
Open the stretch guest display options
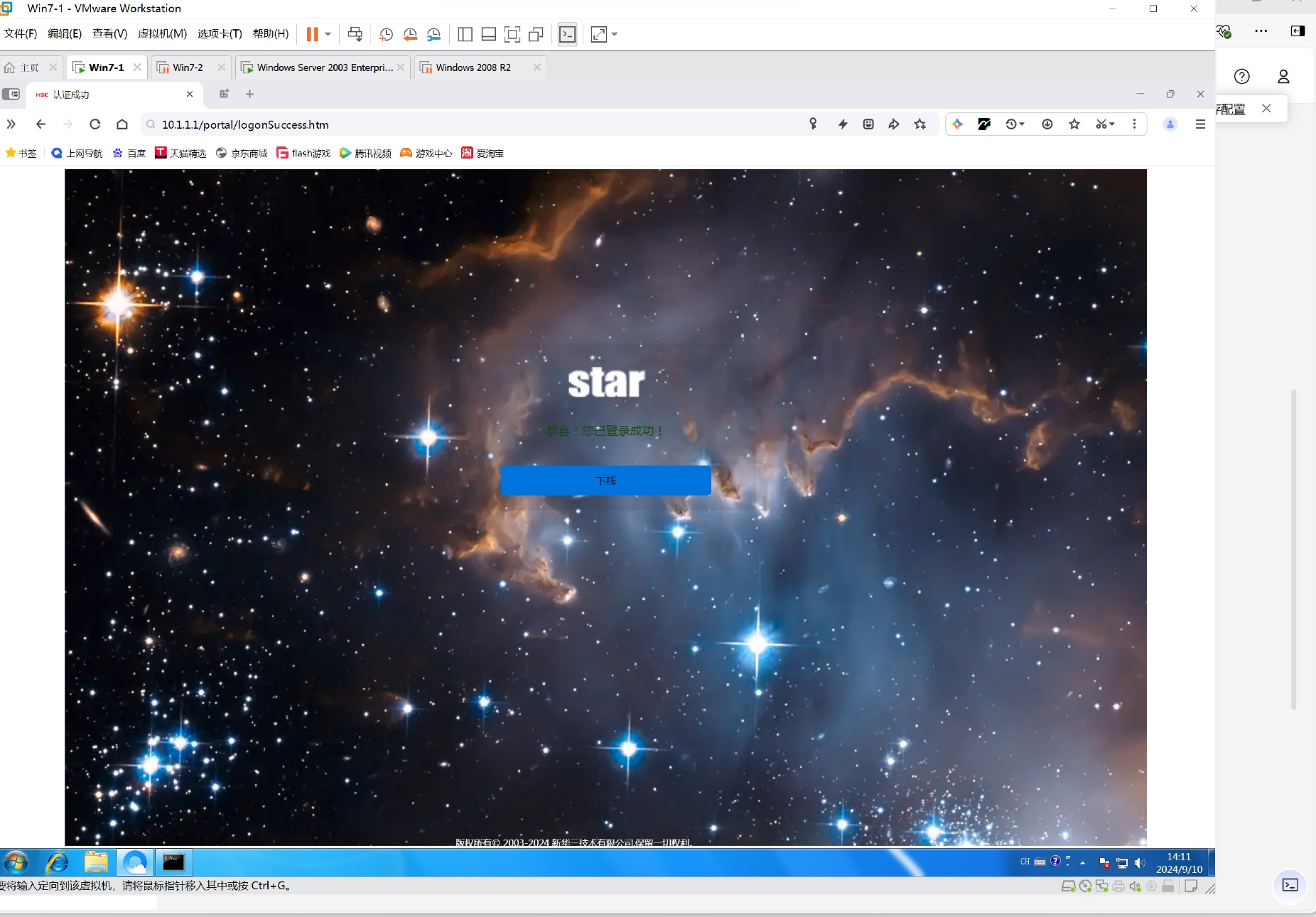pos(599,34)
